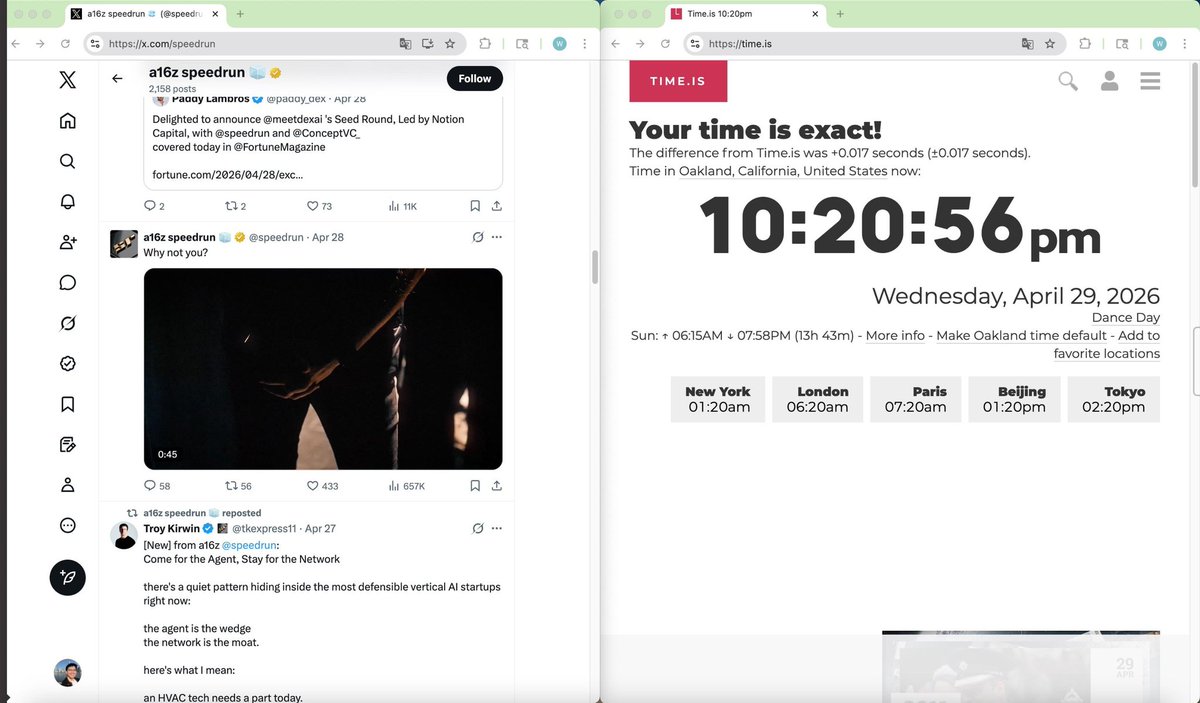This screenshot has height=703, width=1200.
Task: Open @speedrun mention in Troy Kirwin post
Action: 248,544
